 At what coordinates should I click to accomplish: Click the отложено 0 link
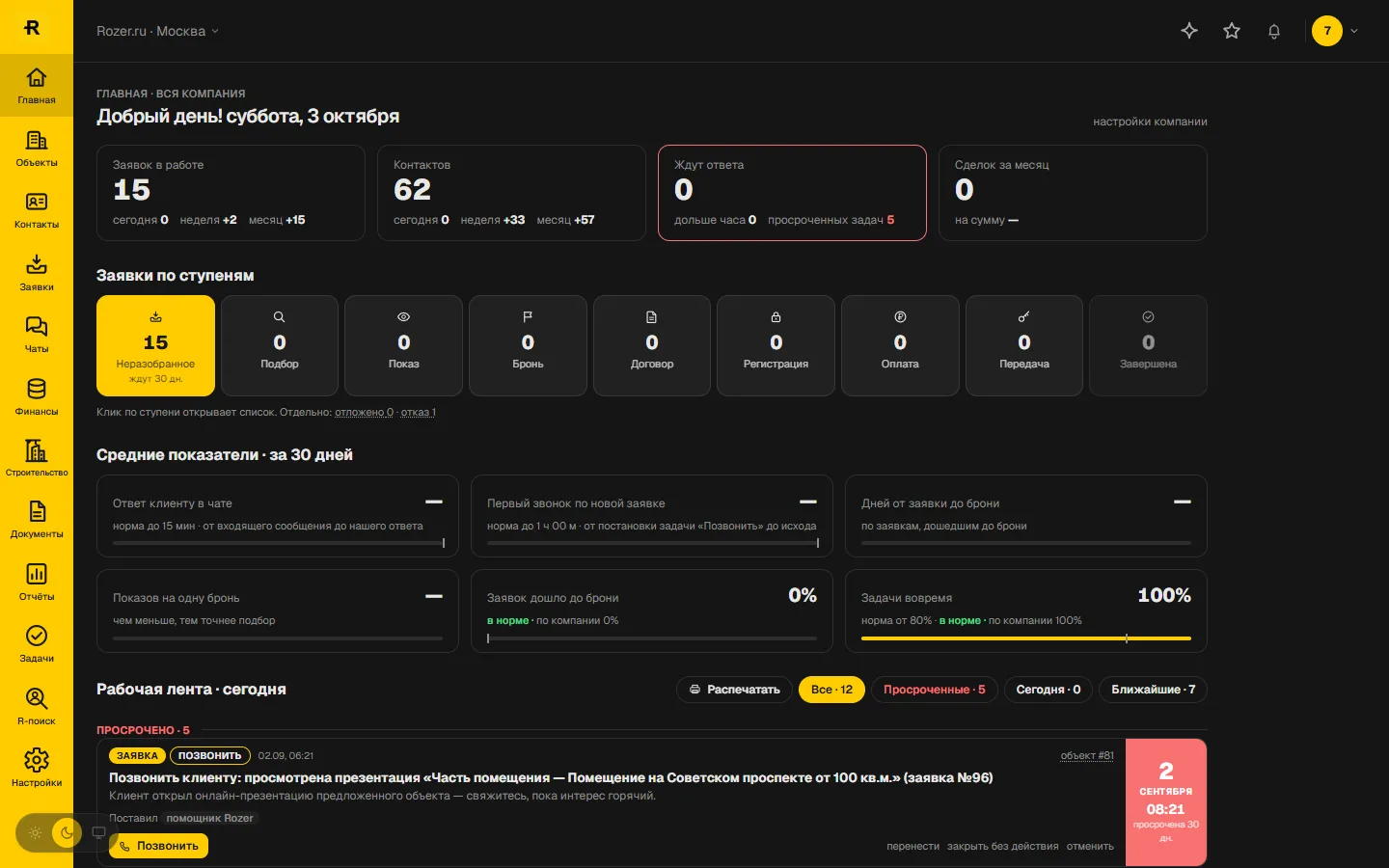[x=364, y=412]
